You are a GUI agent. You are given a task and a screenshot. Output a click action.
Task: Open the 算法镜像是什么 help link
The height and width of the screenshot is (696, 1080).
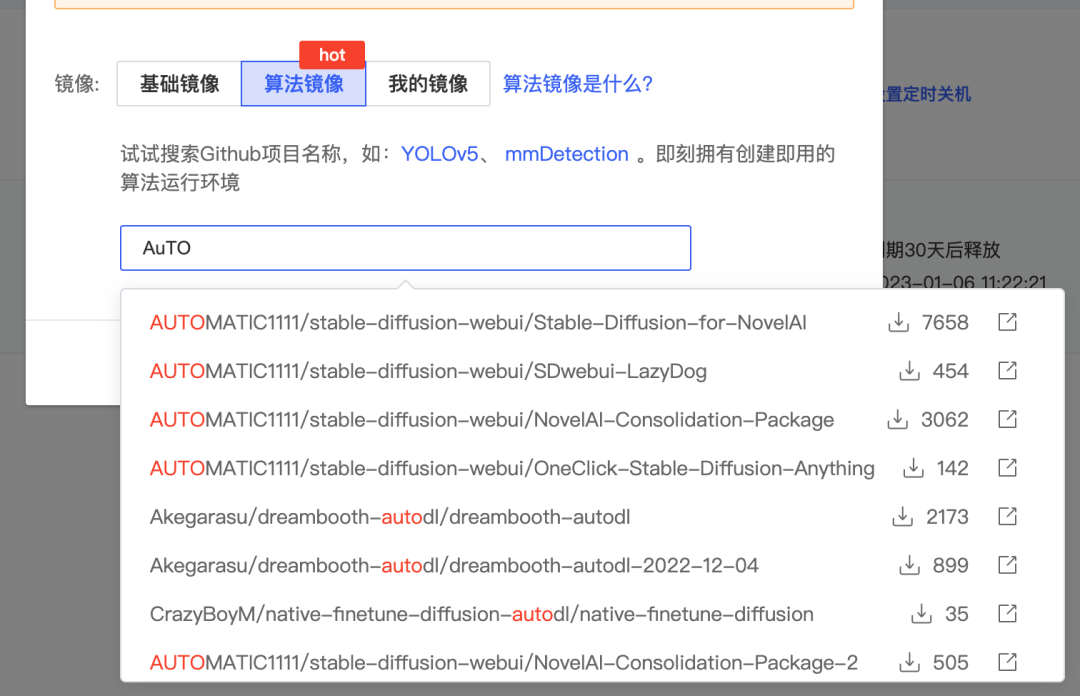click(x=580, y=84)
